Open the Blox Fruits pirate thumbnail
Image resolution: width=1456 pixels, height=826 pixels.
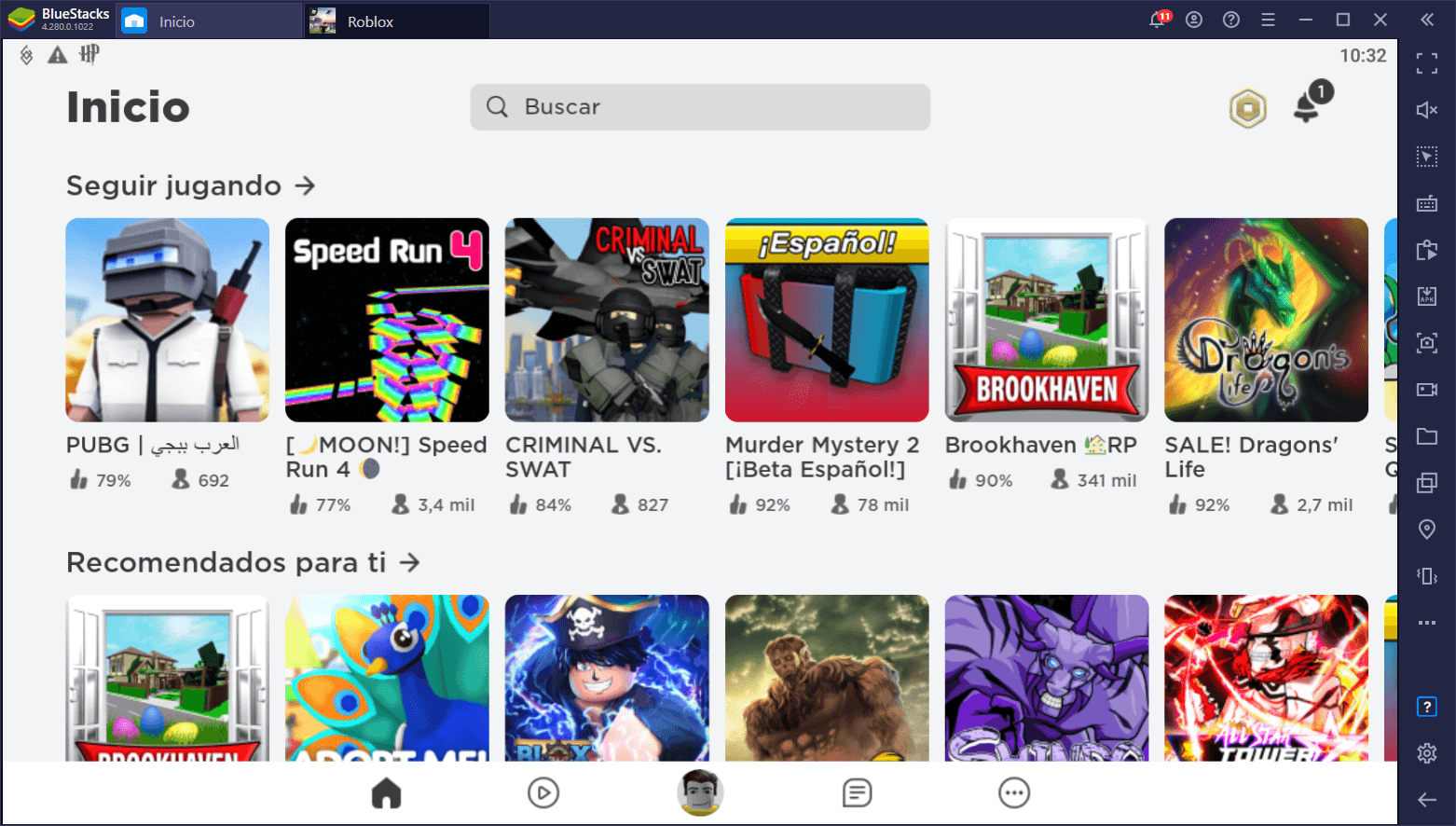(607, 678)
